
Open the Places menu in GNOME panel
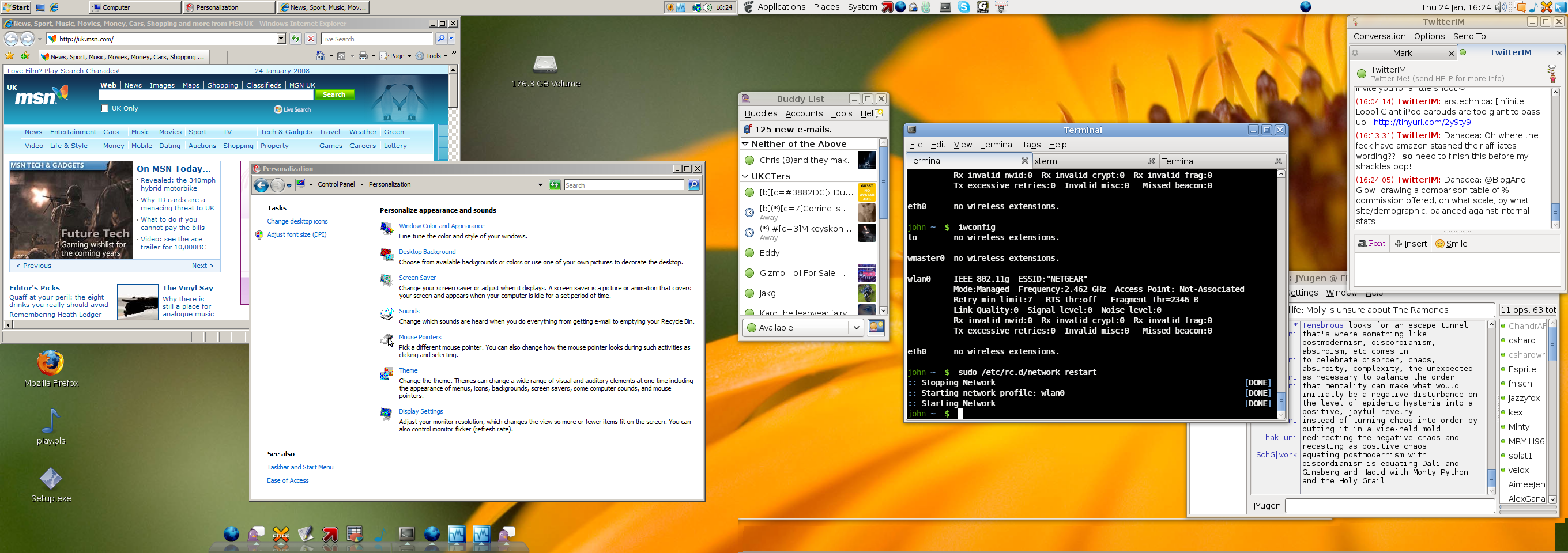point(827,7)
